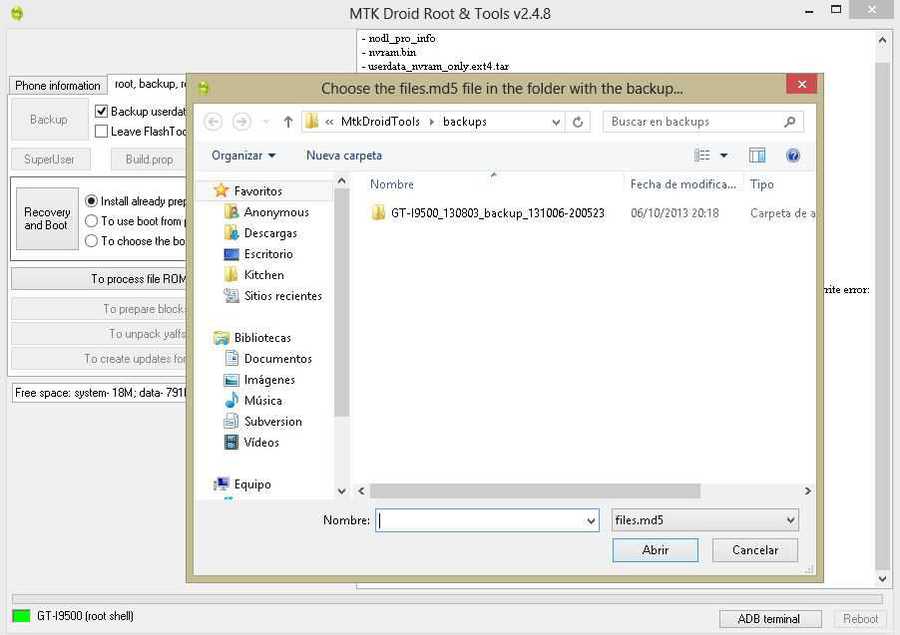Viewport: 900px width, 635px height.
Task: Click the Build.prop button
Action: (149, 159)
